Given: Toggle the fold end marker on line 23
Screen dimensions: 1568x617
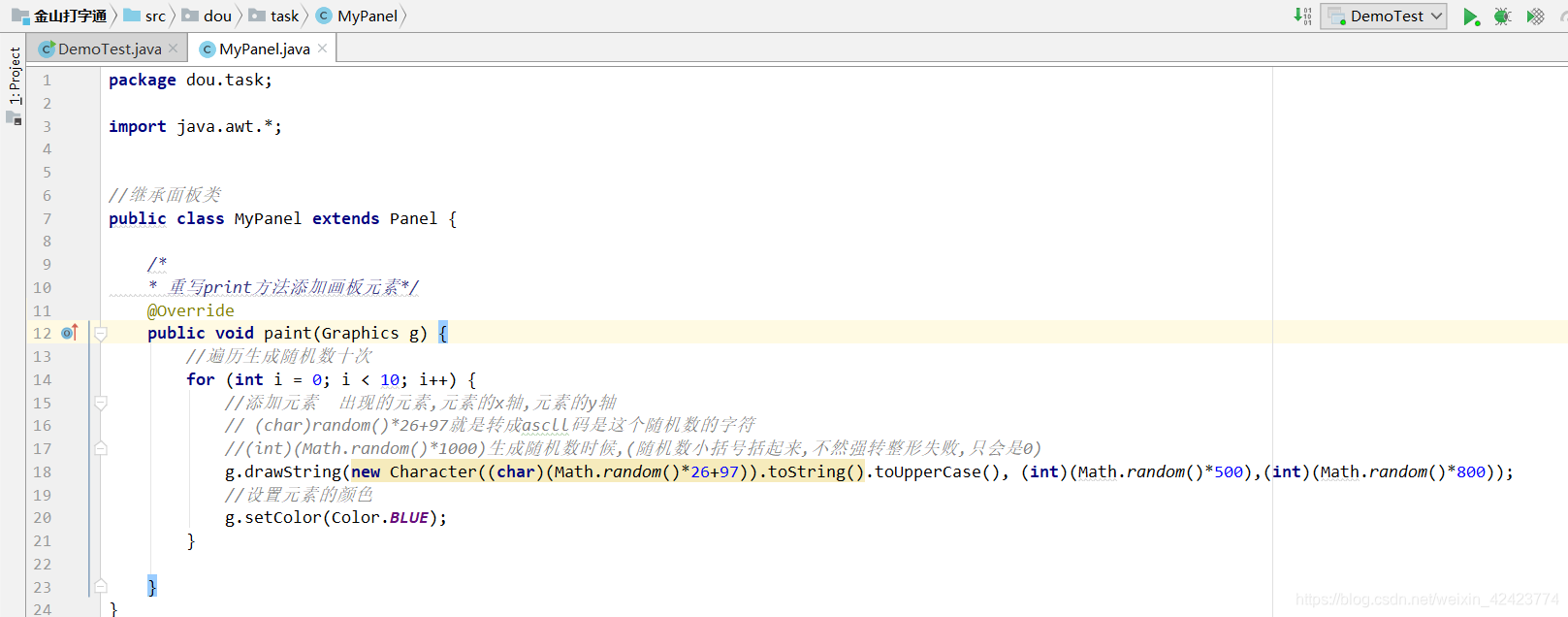Looking at the screenshot, I should coord(100,587).
